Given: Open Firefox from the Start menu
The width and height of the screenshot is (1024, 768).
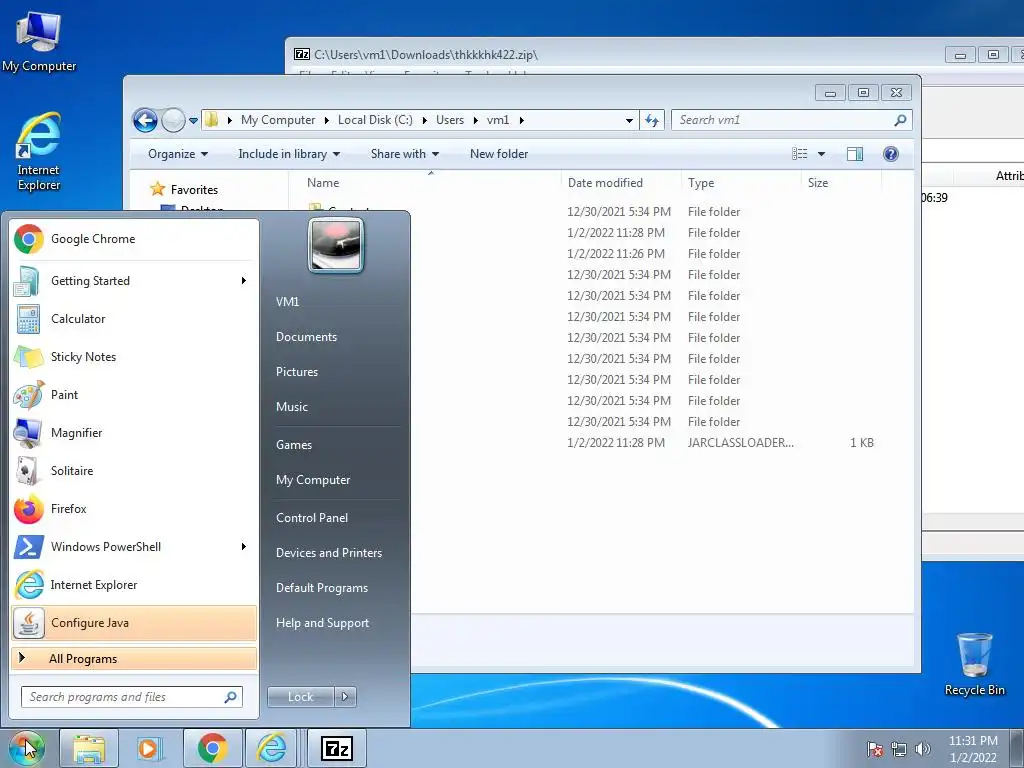Looking at the screenshot, I should pos(134,509).
